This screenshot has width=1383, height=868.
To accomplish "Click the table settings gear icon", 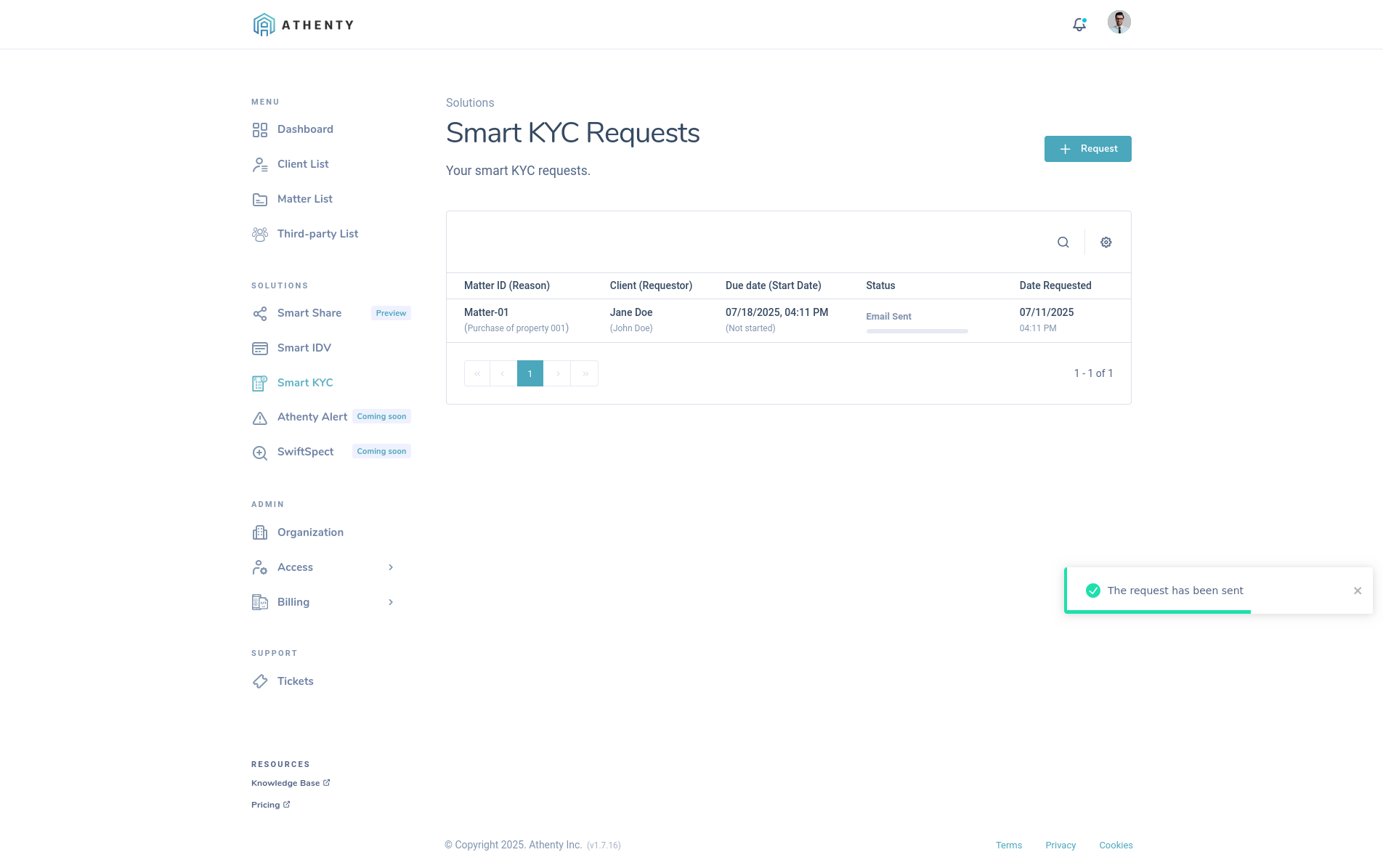I will tap(1106, 242).
